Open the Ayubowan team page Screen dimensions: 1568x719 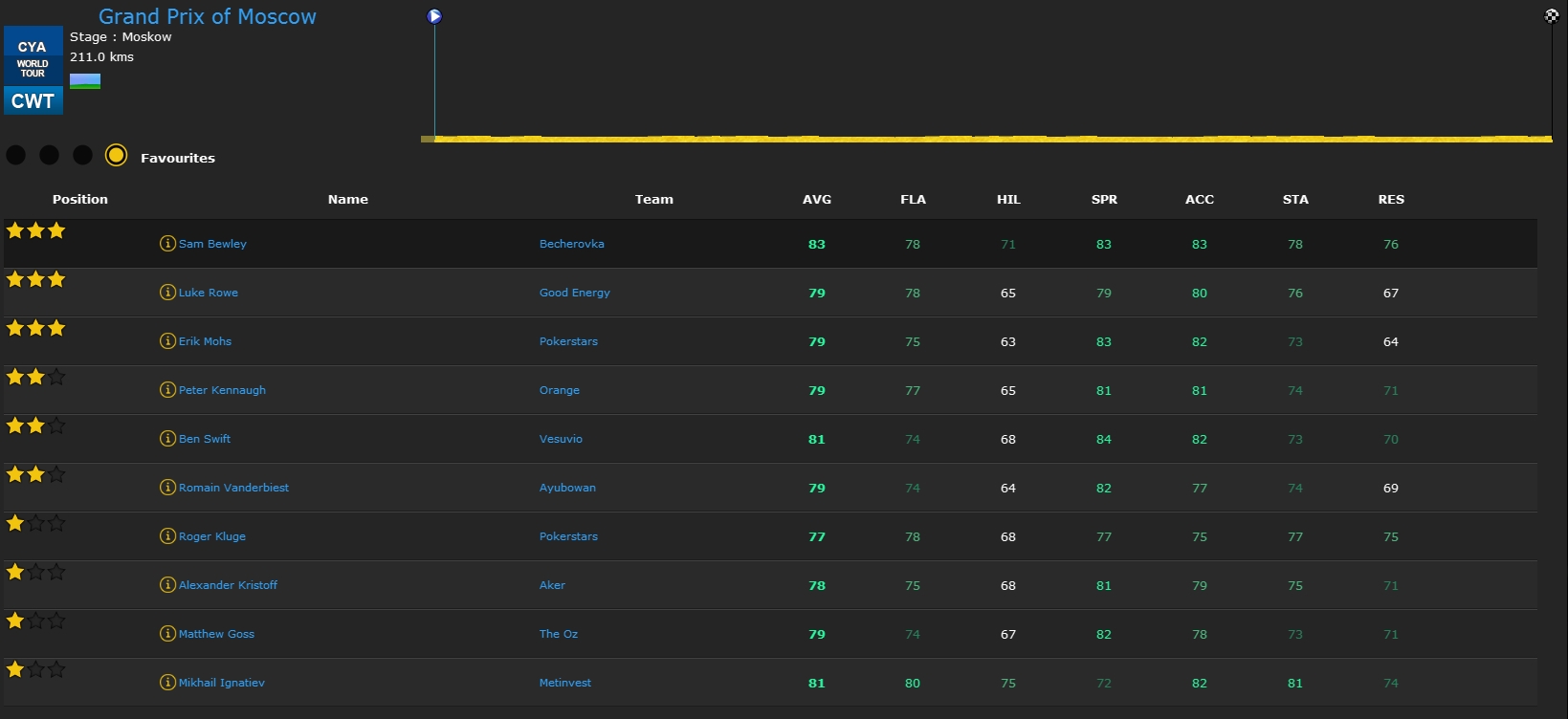click(x=567, y=488)
